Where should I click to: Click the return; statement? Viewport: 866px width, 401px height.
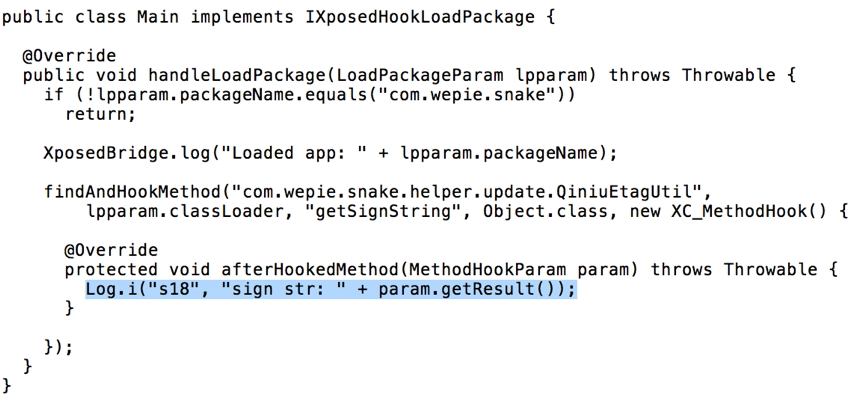(x=100, y=114)
